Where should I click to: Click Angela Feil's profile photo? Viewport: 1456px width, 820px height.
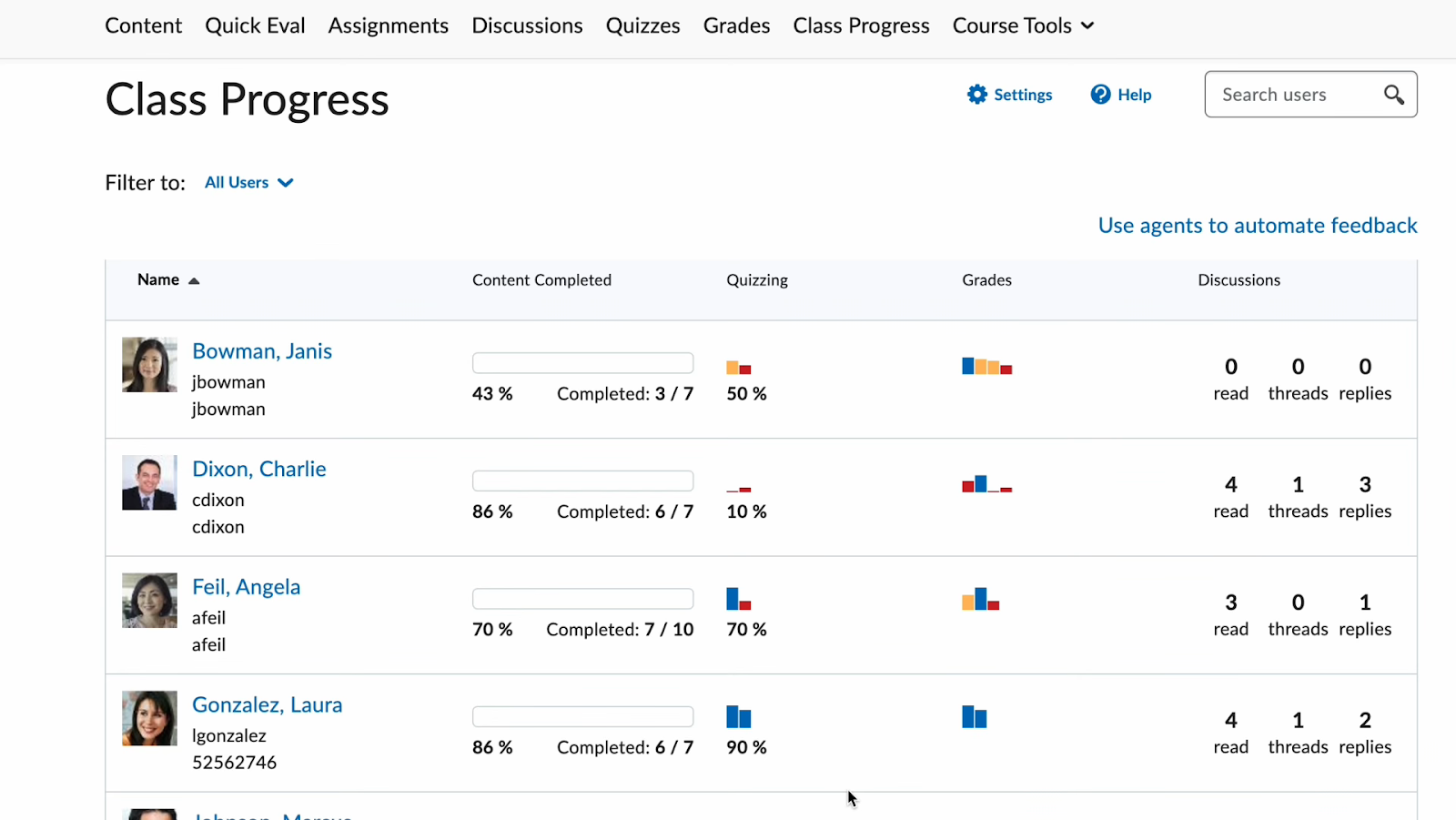point(149,601)
